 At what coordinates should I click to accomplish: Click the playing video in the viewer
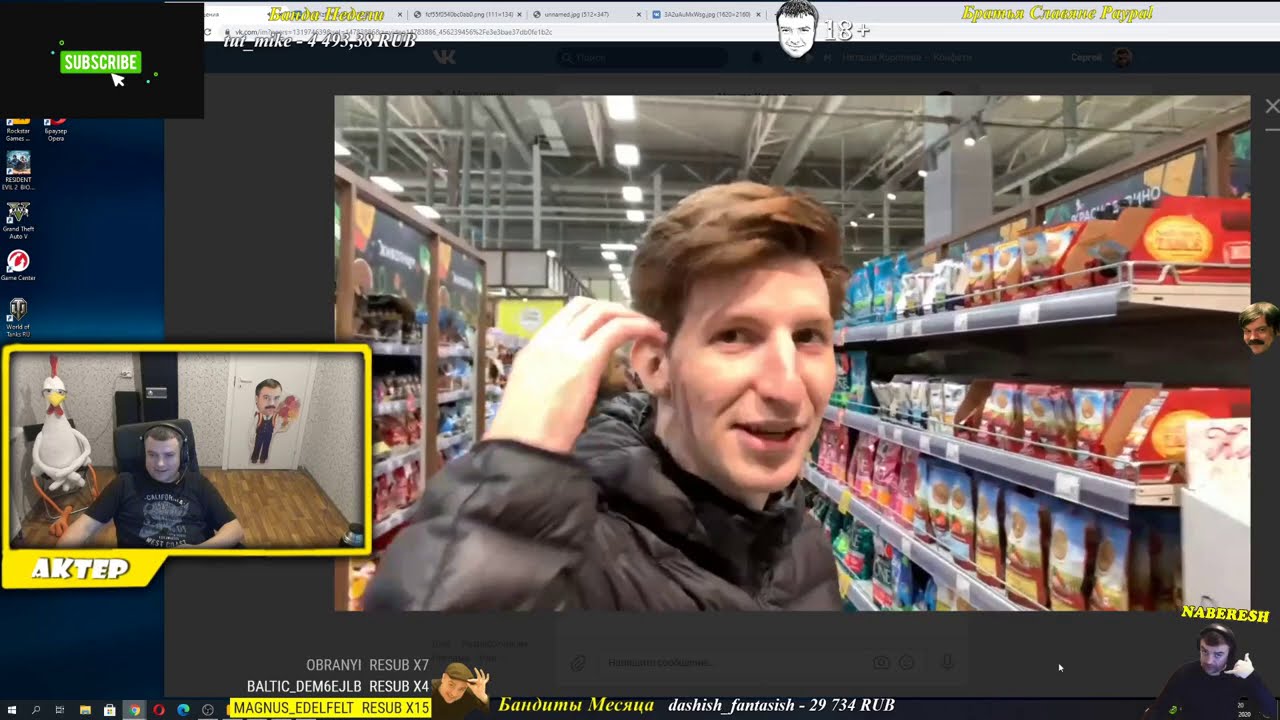click(792, 353)
